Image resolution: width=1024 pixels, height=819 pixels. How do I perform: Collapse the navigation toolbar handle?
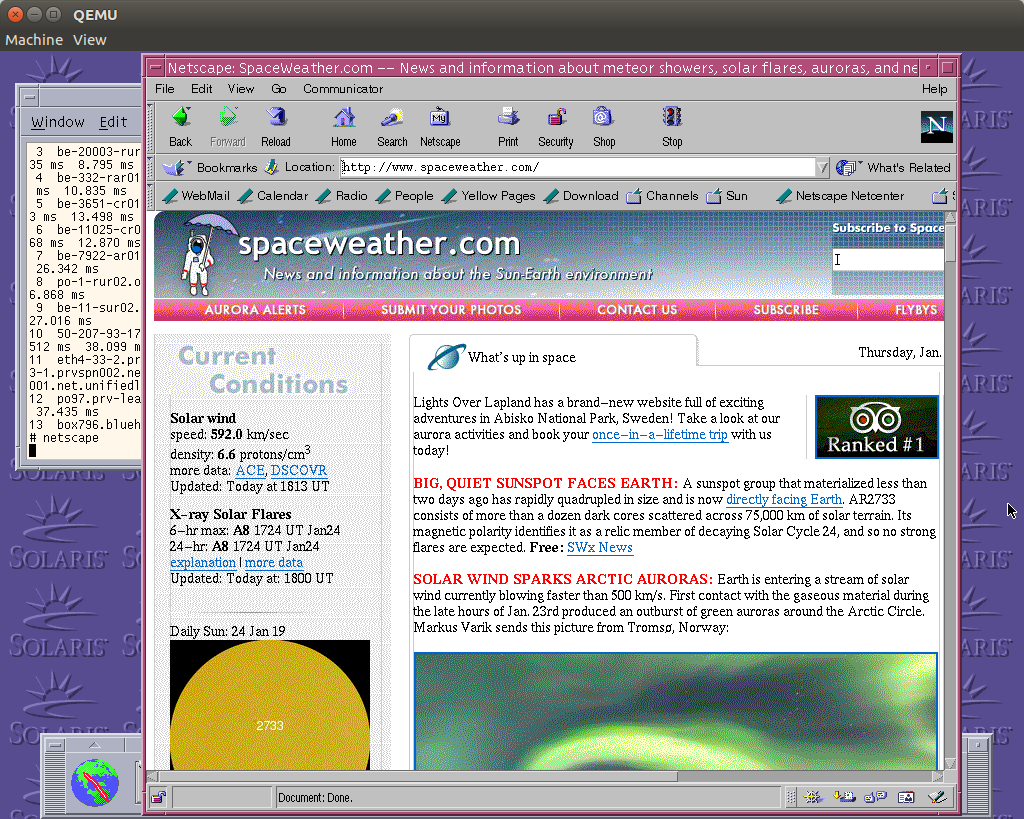(150, 127)
